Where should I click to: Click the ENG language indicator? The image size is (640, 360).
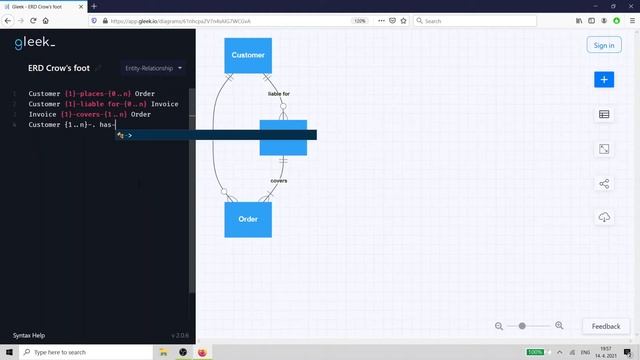tap(585, 352)
